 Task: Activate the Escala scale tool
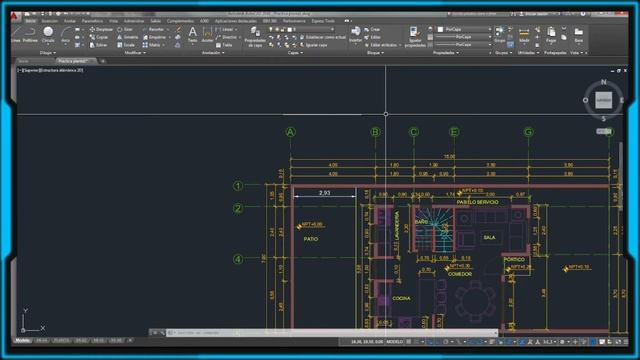pyautogui.click(x=126, y=45)
